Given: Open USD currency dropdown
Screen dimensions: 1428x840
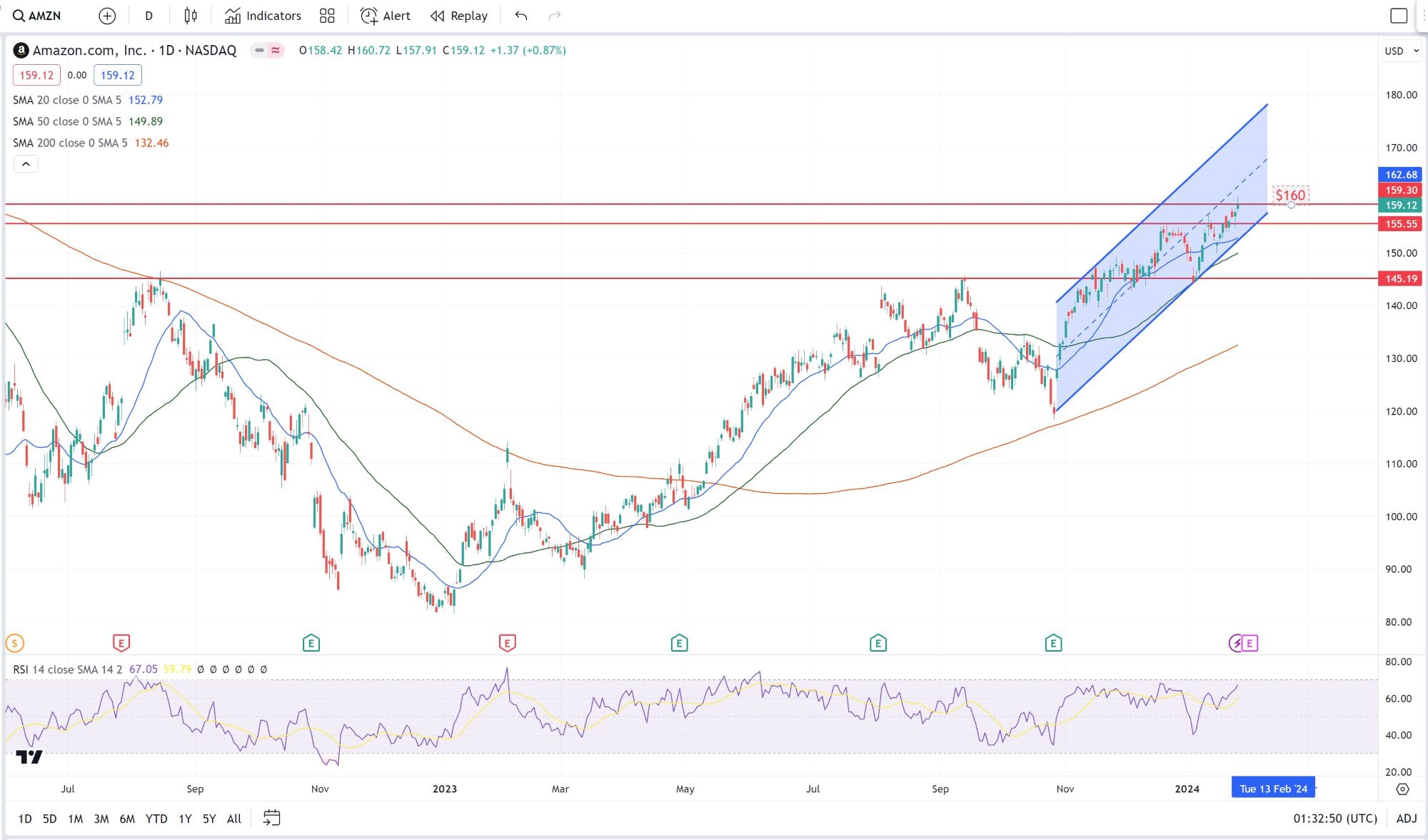Looking at the screenshot, I should pos(1401,51).
